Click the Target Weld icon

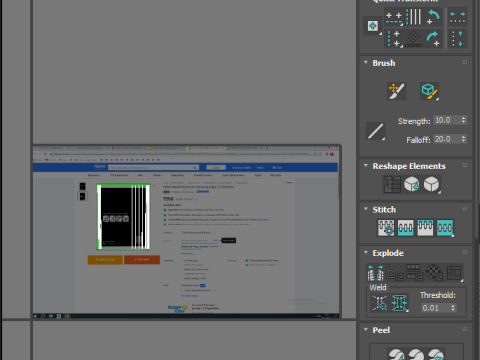click(380, 303)
